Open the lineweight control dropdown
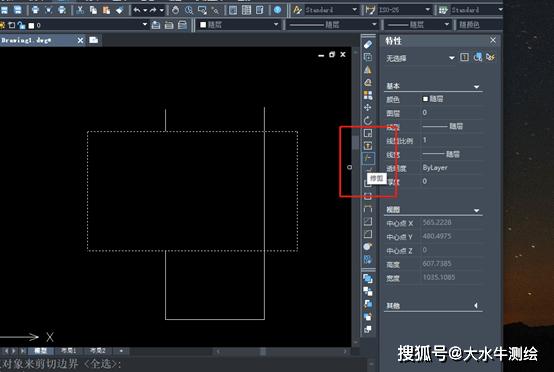 pyautogui.click(x=447, y=25)
